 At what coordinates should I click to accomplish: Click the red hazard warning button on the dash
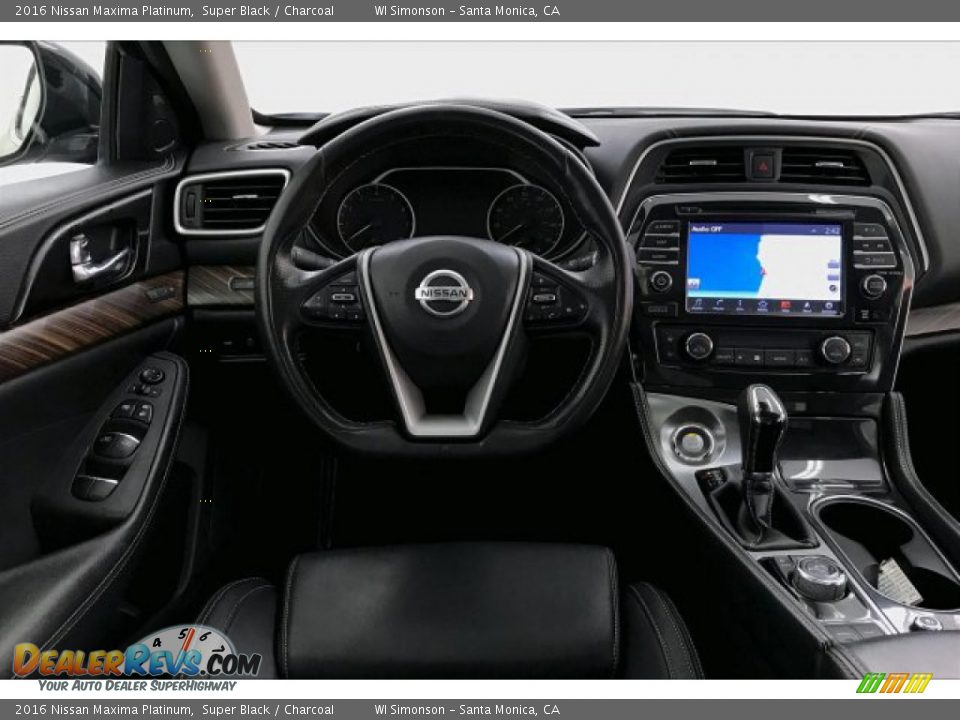[x=763, y=164]
